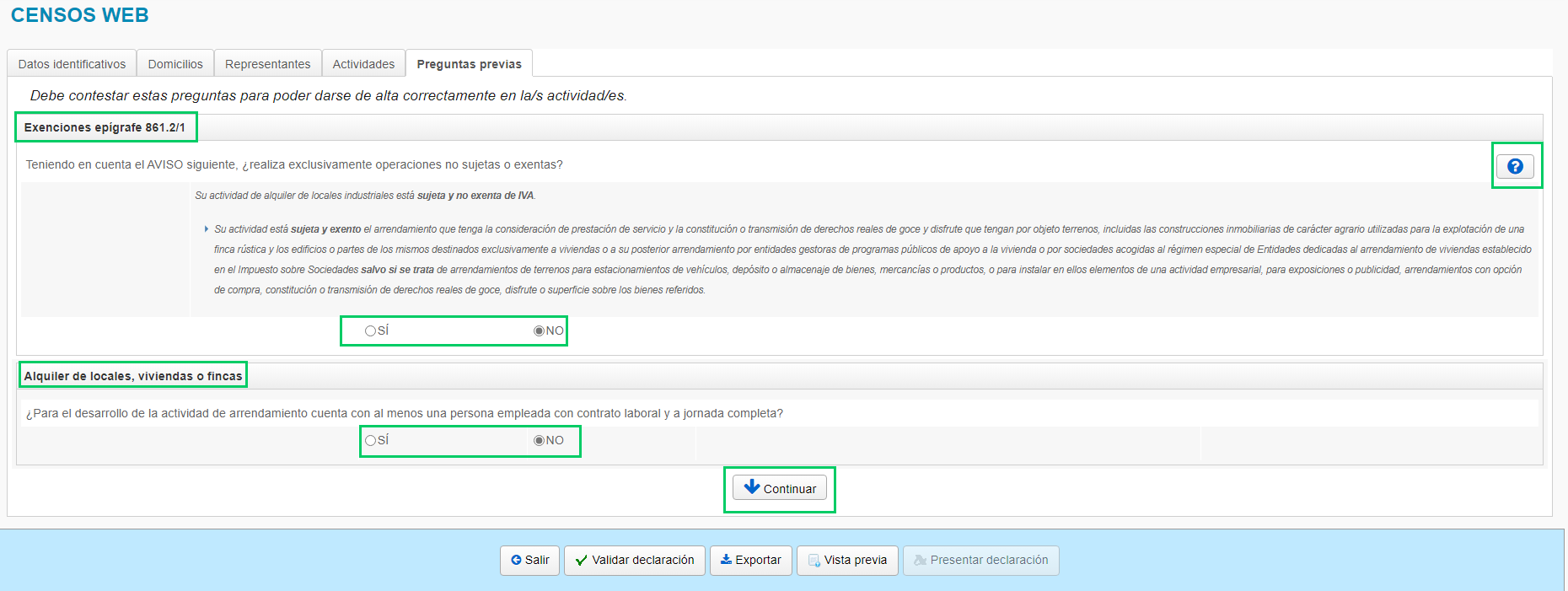Open the blue question mark help icon
Viewport: 1568px width, 591px height.
coord(1514,166)
